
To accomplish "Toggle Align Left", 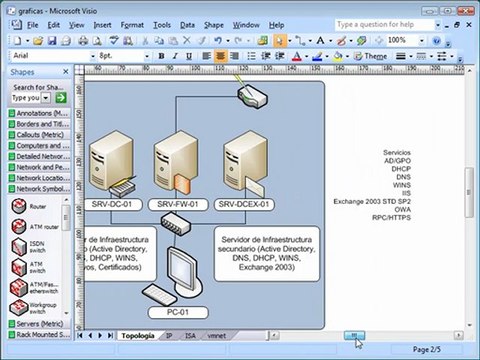I will pyautogui.click(x=206, y=56).
